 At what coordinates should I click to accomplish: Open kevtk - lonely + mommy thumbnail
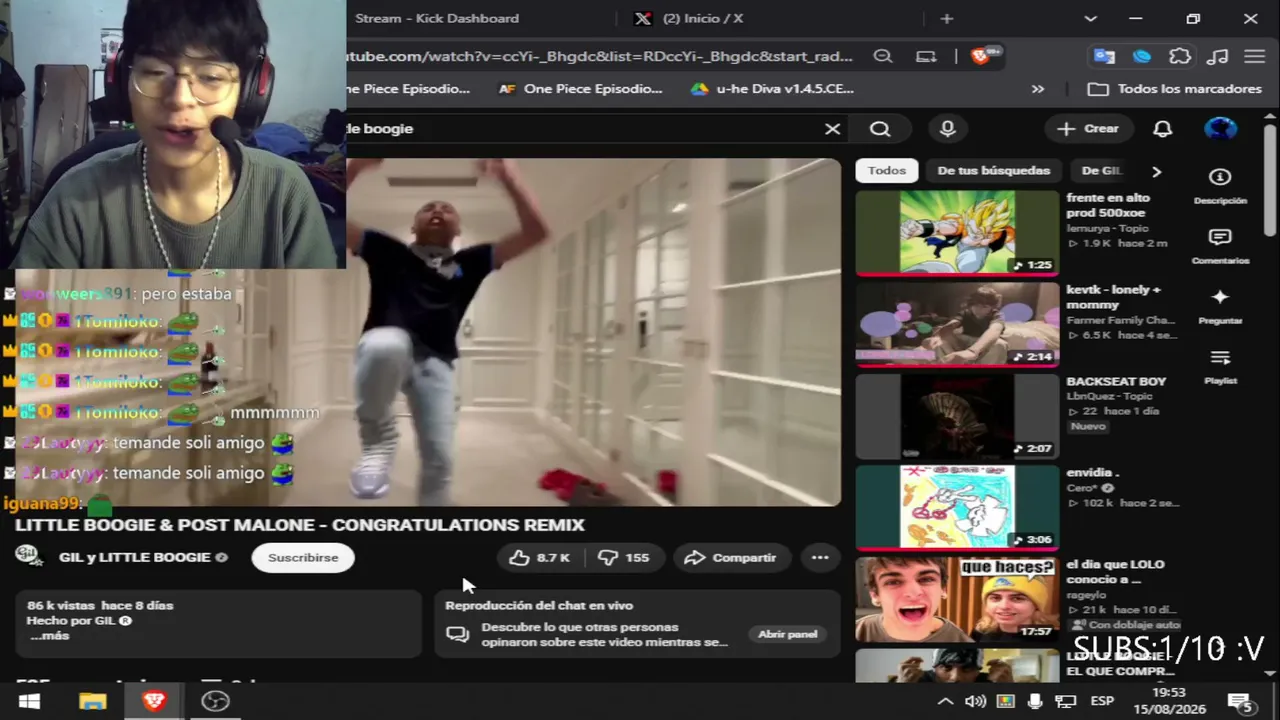(x=957, y=324)
